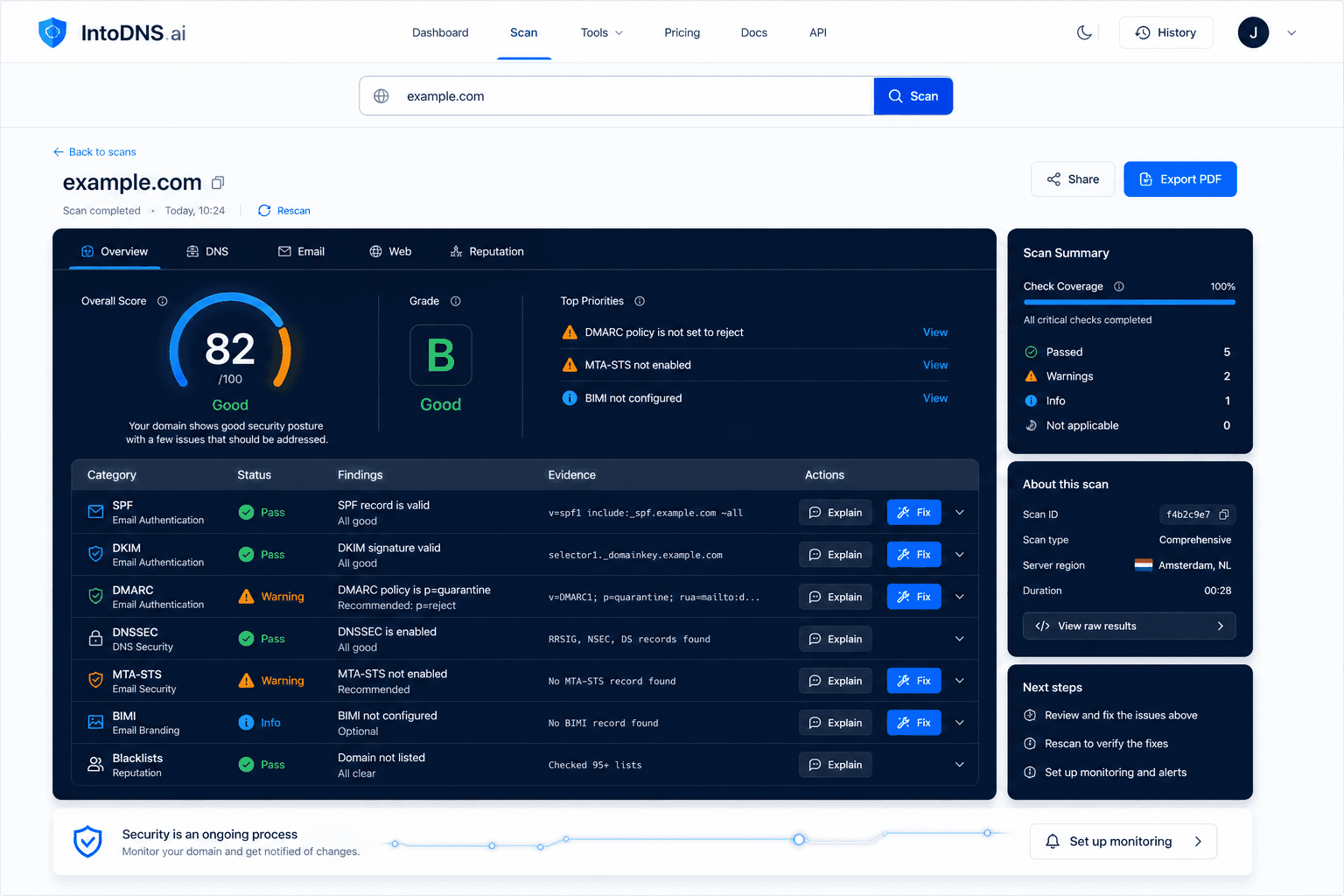Click the Overall Score info icon
The width and height of the screenshot is (1344, 896).
(162, 301)
